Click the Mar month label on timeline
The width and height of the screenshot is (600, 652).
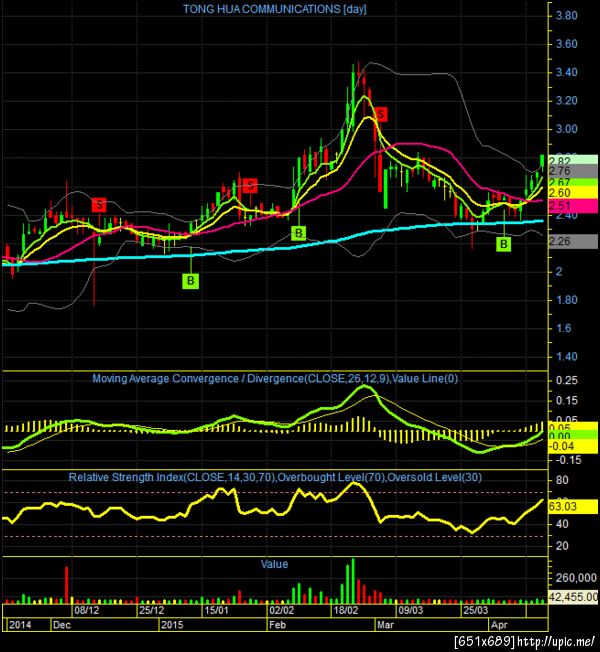pos(385,625)
